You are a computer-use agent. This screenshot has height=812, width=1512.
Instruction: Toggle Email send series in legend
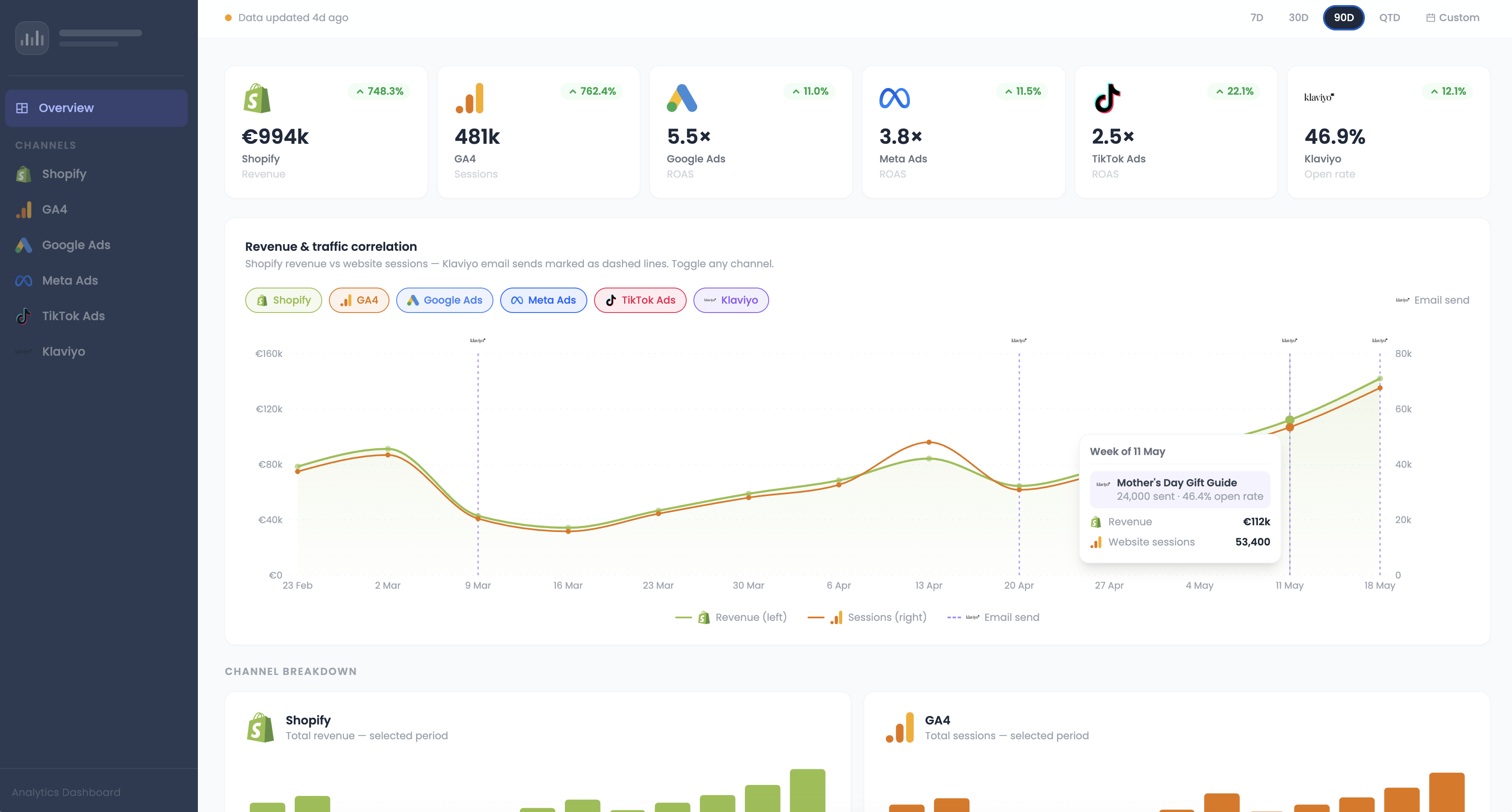[x=993, y=617]
